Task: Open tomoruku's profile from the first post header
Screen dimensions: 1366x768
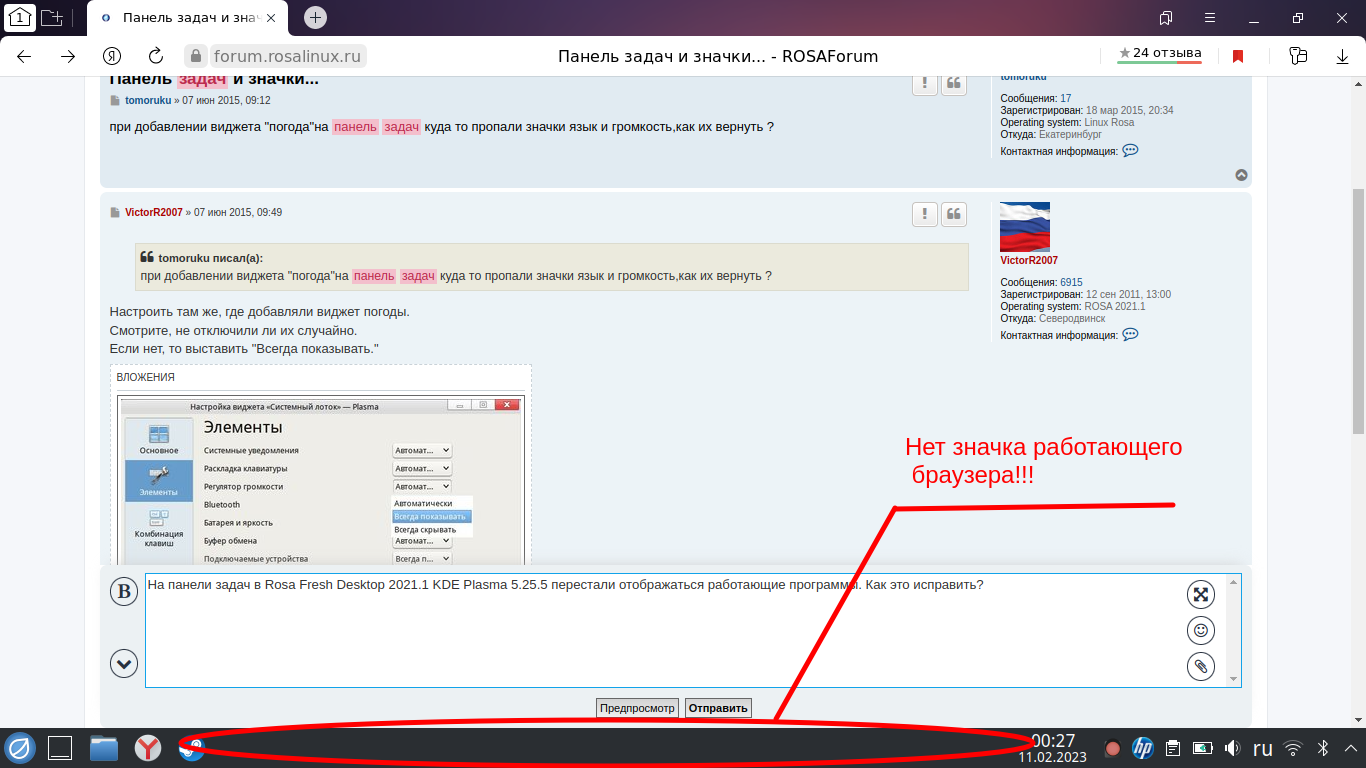Action: point(148,101)
